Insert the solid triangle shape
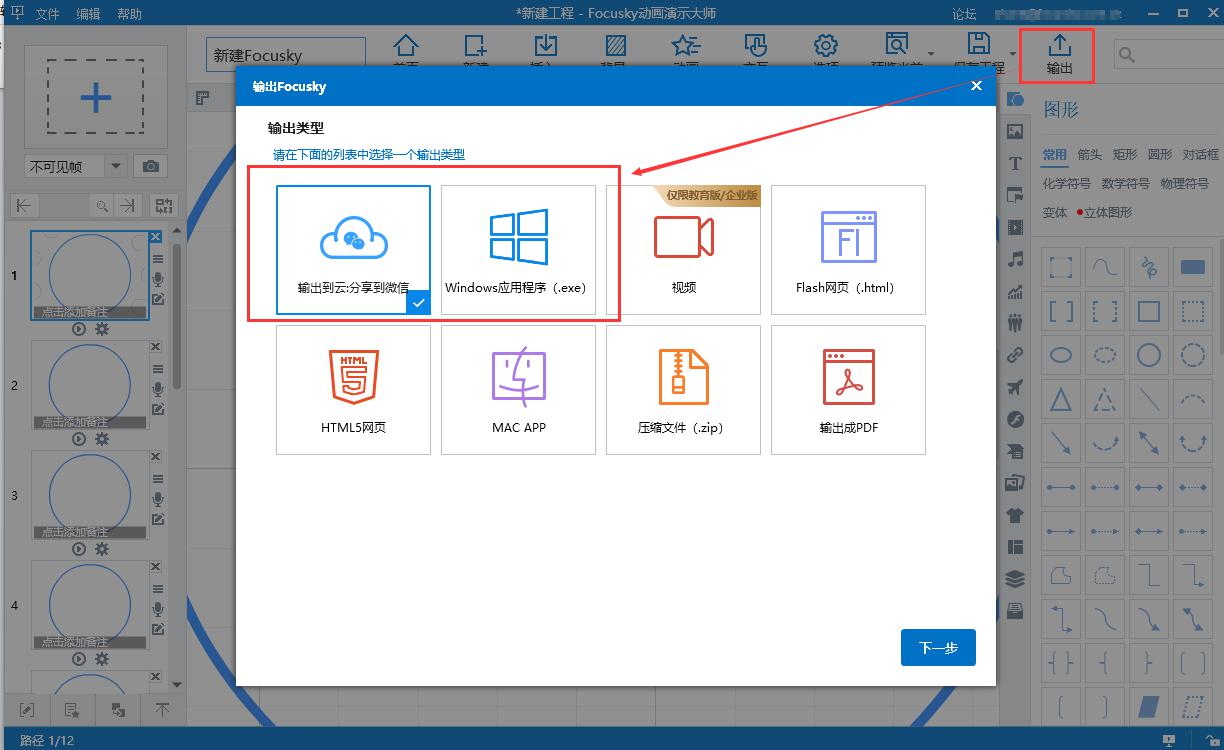The height and width of the screenshot is (750, 1224). click(1061, 399)
